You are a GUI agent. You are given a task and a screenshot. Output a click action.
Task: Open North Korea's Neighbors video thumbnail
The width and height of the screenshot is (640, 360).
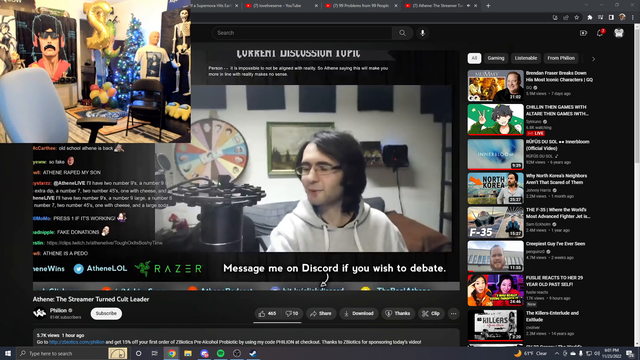point(496,188)
